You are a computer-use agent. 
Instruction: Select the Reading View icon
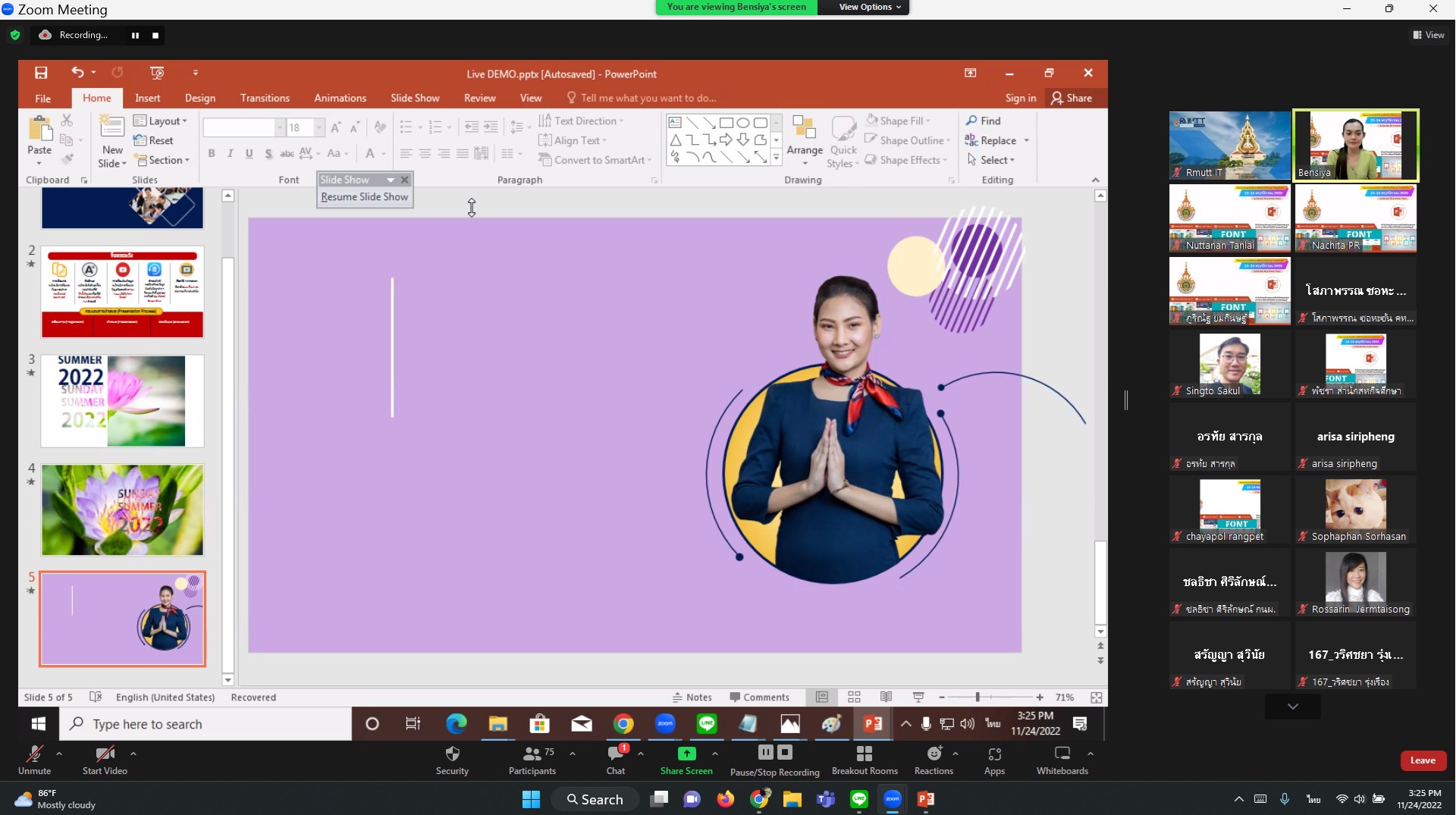pos(886,697)
